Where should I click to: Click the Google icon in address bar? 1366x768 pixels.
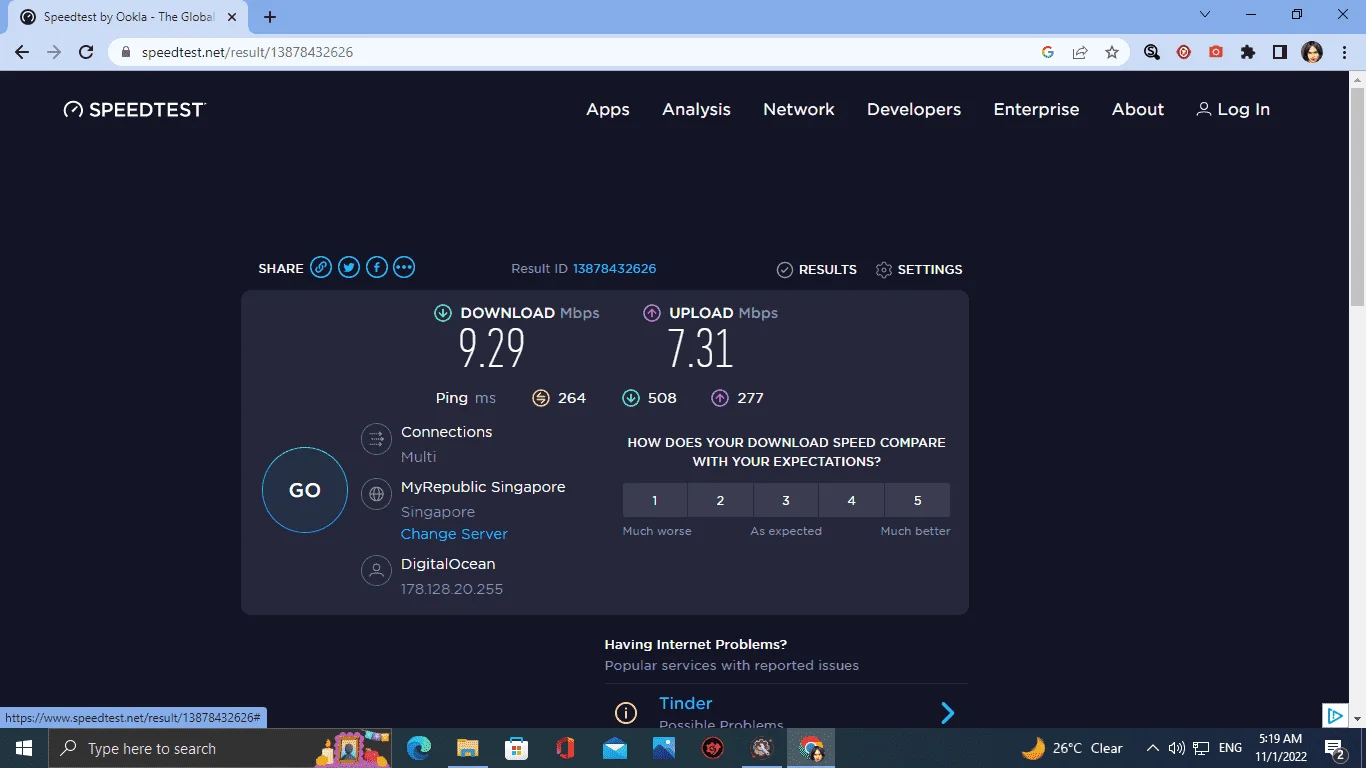(1048, 52)
